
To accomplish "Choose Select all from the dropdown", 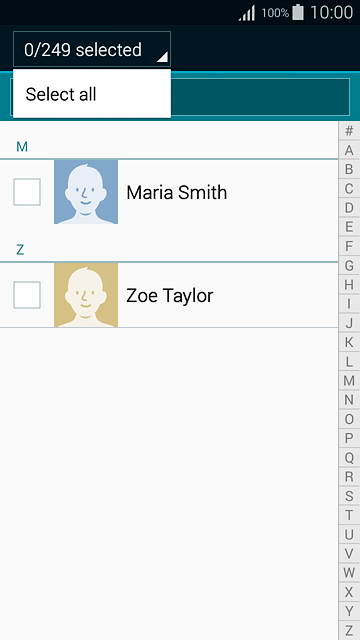I will 92,94.
